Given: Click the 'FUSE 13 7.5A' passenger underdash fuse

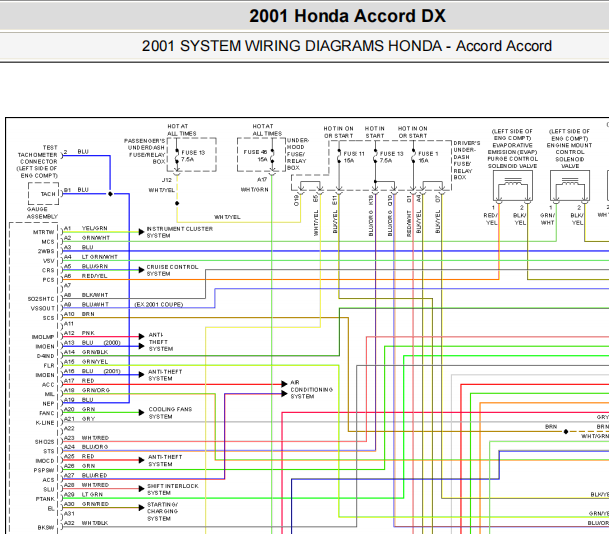Looking at the screenshot, I should pyautogui.click(x=193, y=156).
